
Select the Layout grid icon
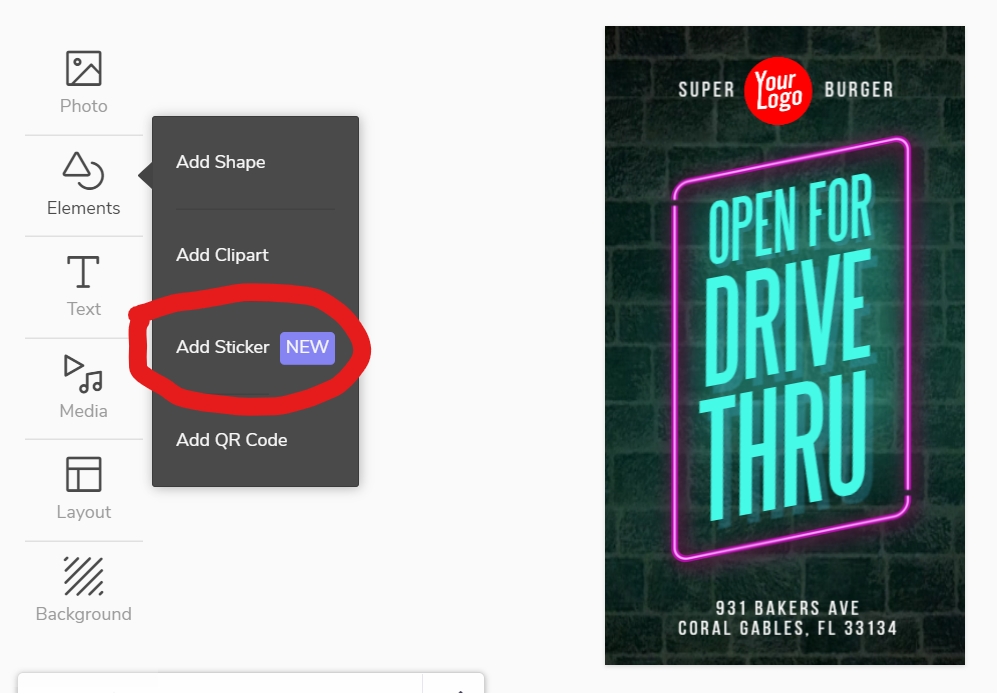[x=83, y=474]
